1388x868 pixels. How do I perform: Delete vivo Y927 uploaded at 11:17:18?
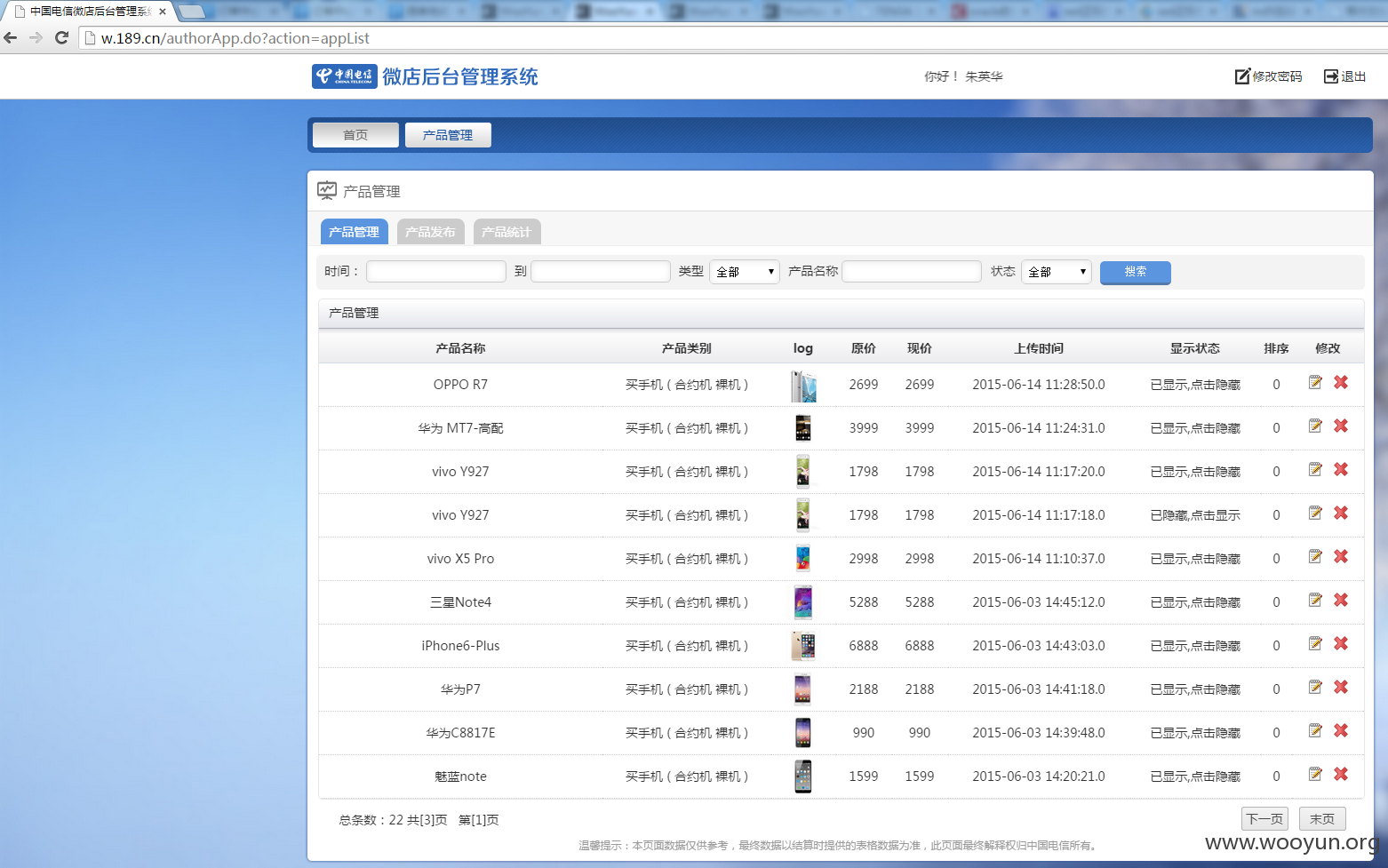click(1341, 514)
